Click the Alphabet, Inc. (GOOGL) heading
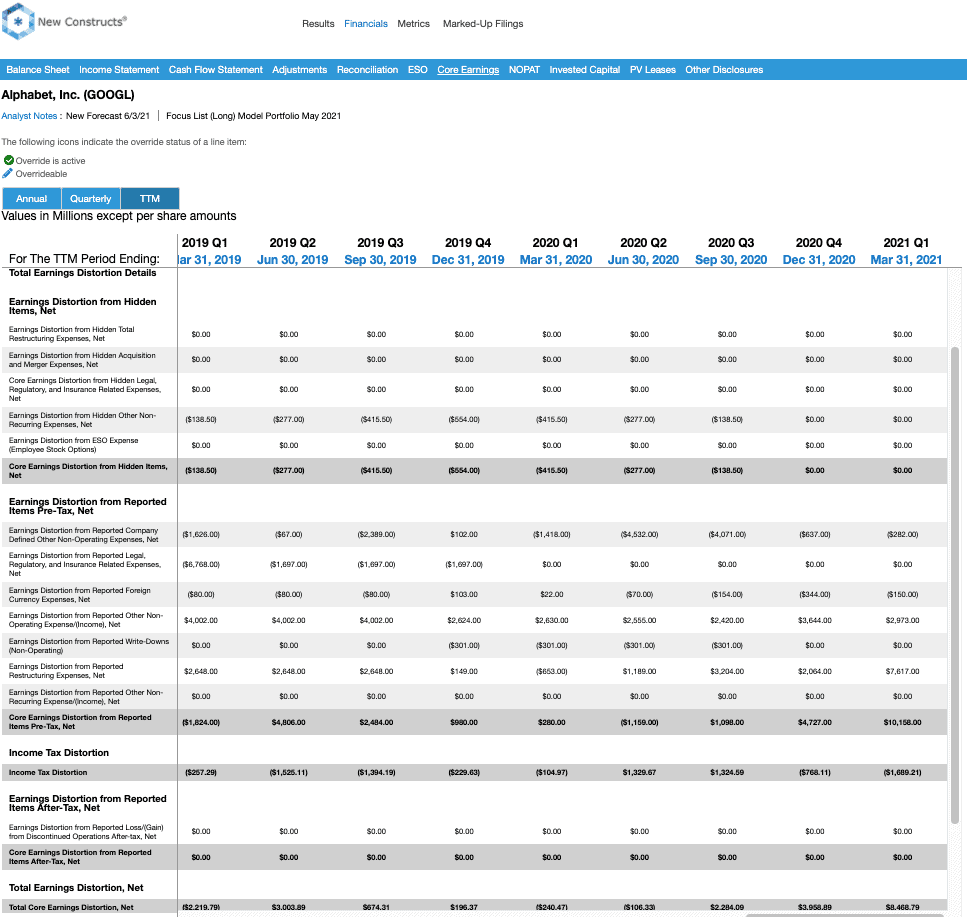Screen dimensions: 967x917 point(68,95)
